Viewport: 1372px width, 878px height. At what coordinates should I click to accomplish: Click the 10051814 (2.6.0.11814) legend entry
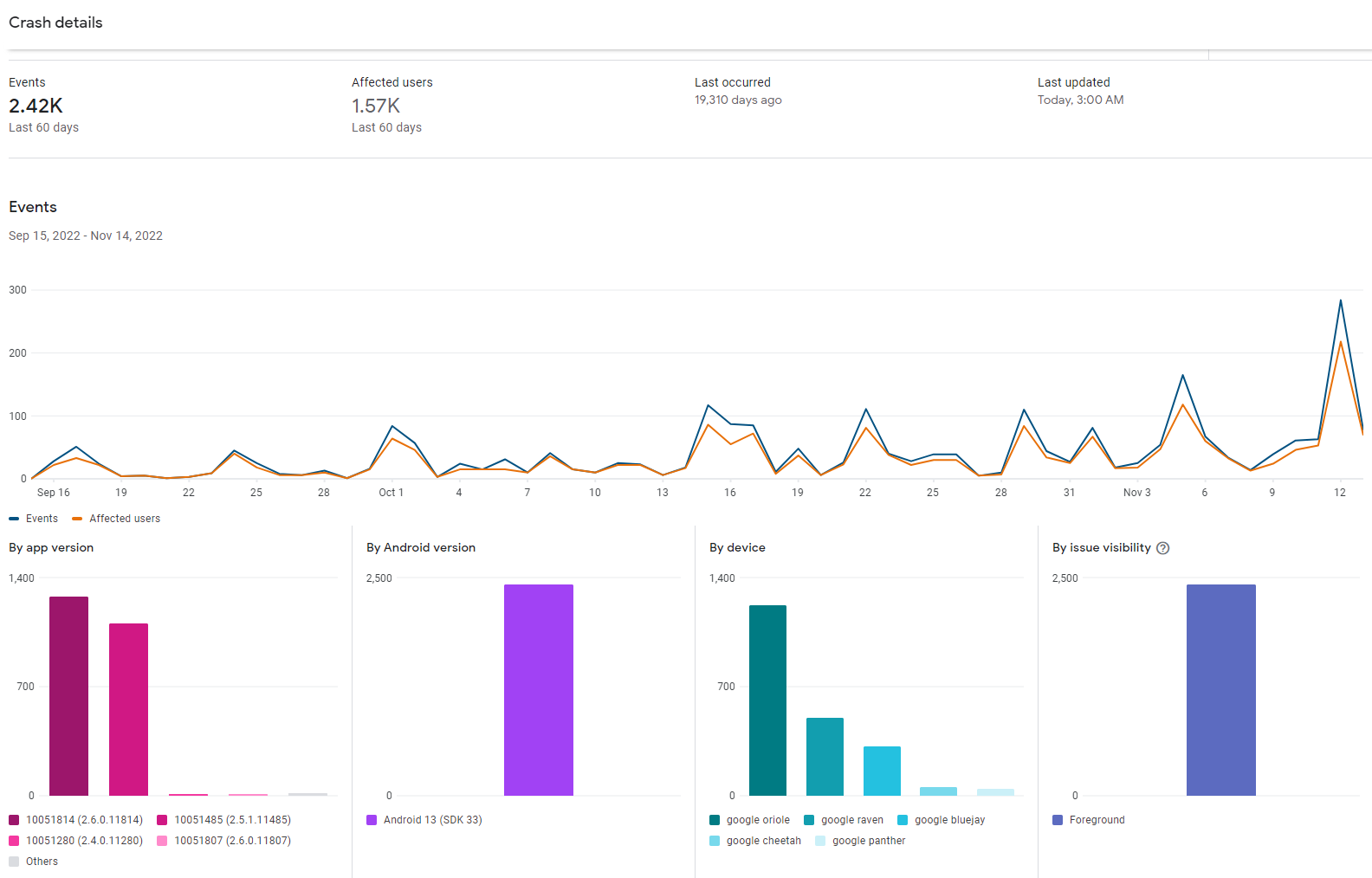click(x=76, y=820)
